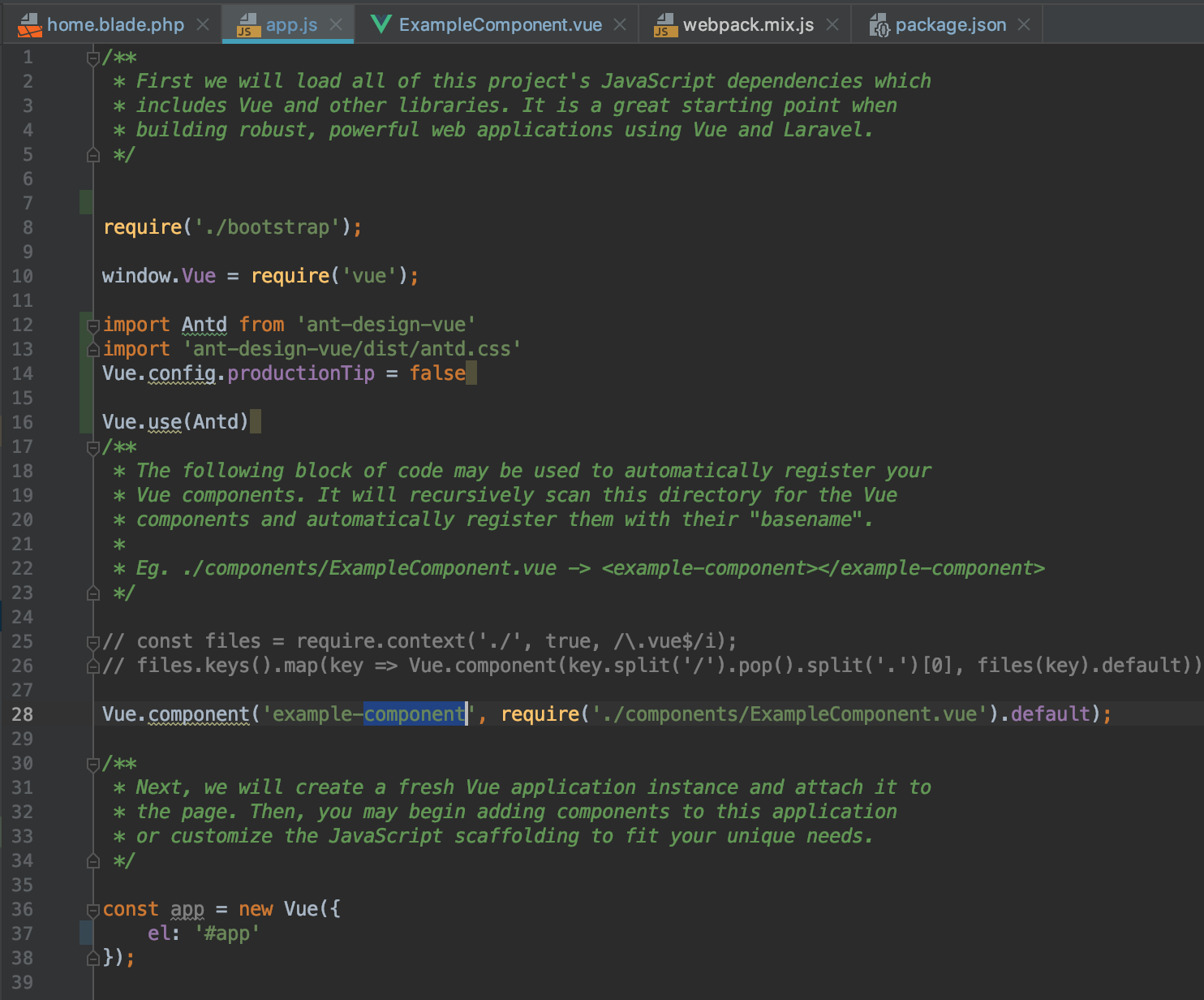
Task: Collapse the import block at line 12
Action: click(x=92, y=325)
